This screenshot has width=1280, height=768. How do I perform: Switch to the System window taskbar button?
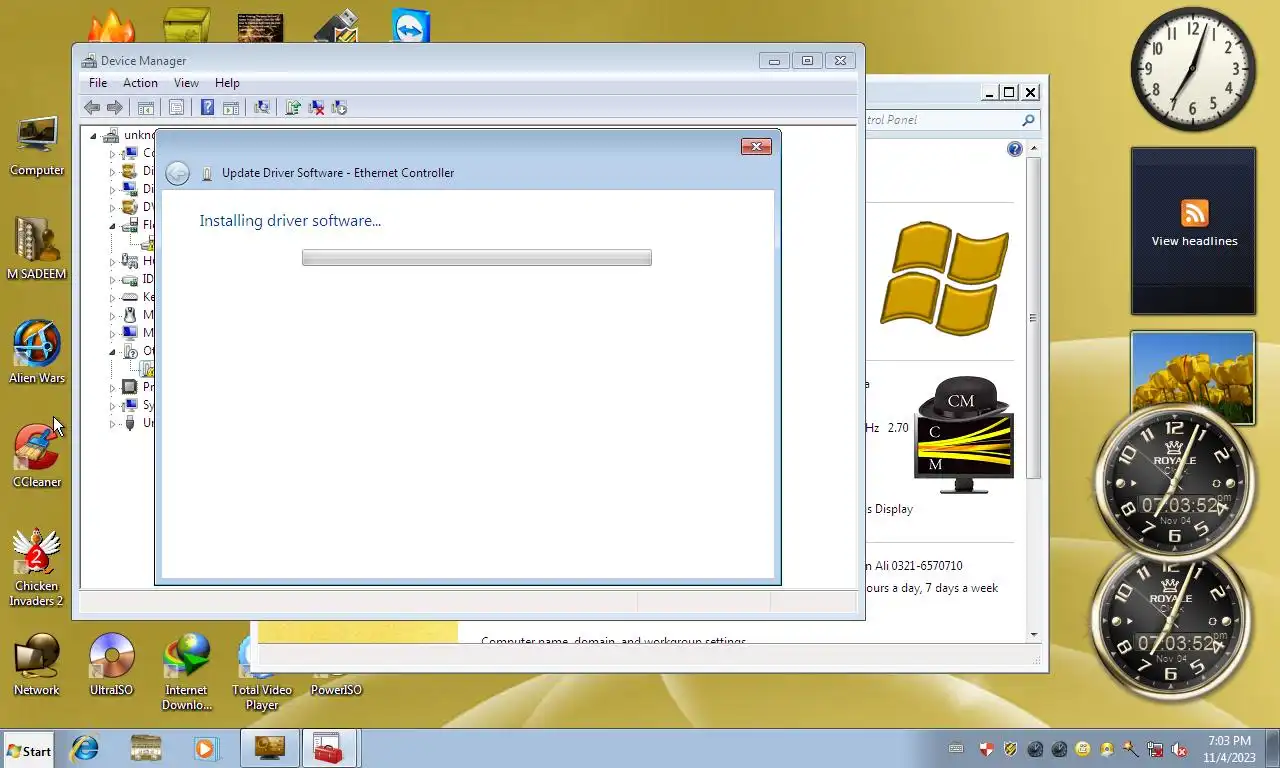[270, 748]
